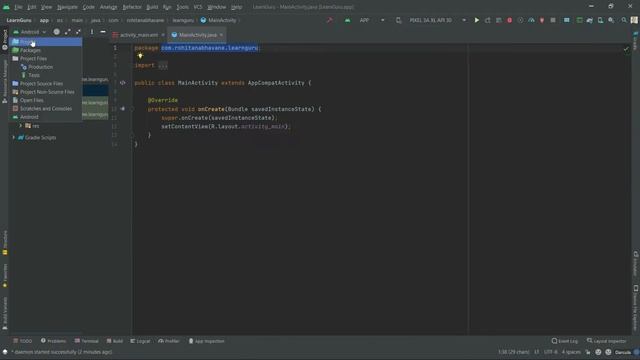Viewport: 640px width, 360px height.
Task: Open the VCS menu
Action: (198, 7)
